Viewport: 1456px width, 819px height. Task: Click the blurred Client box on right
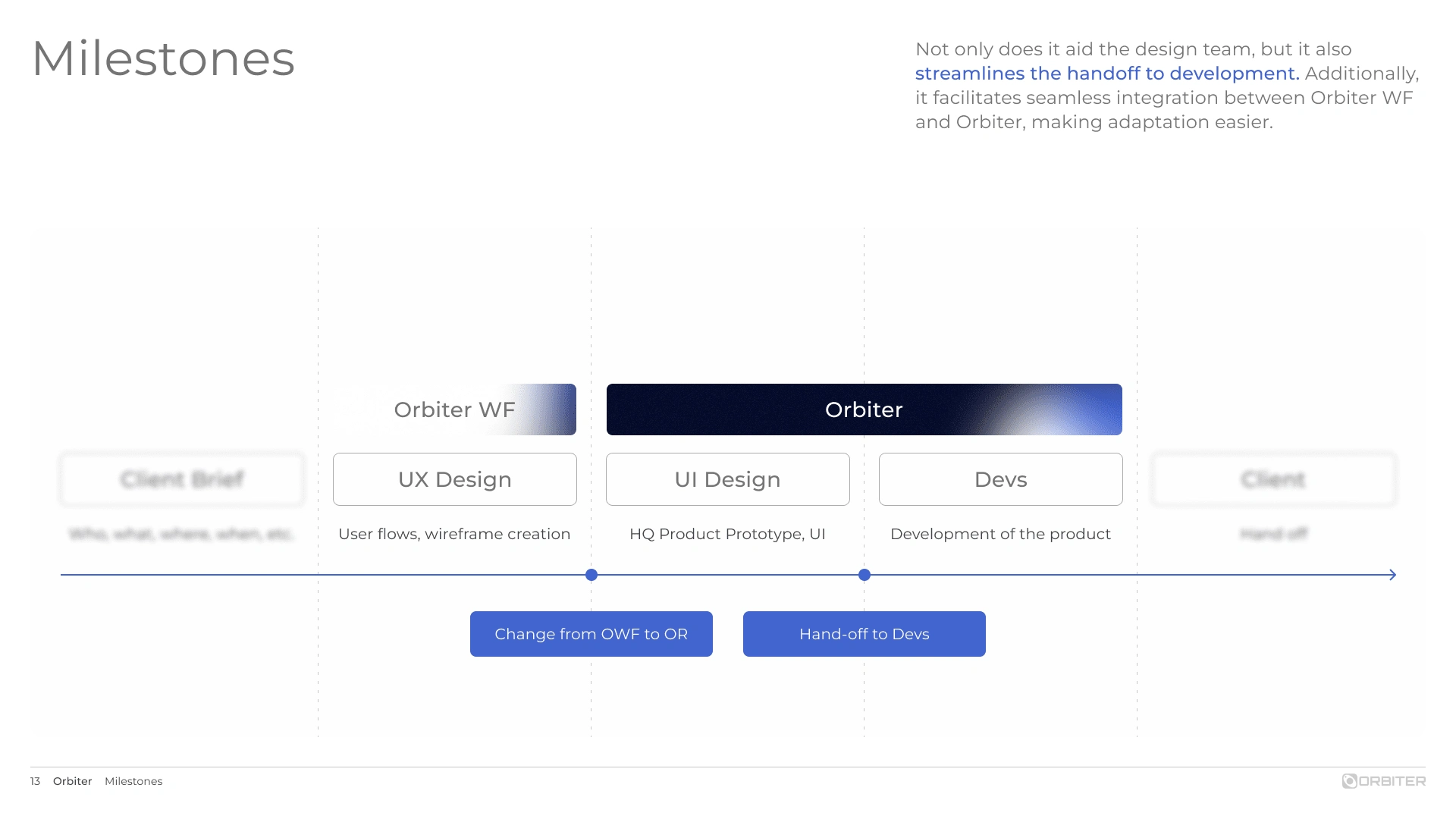(x=1274, y=479)
